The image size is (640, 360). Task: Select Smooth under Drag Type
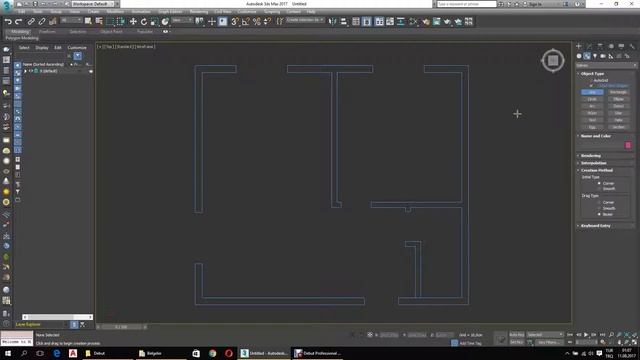(599, 208)
